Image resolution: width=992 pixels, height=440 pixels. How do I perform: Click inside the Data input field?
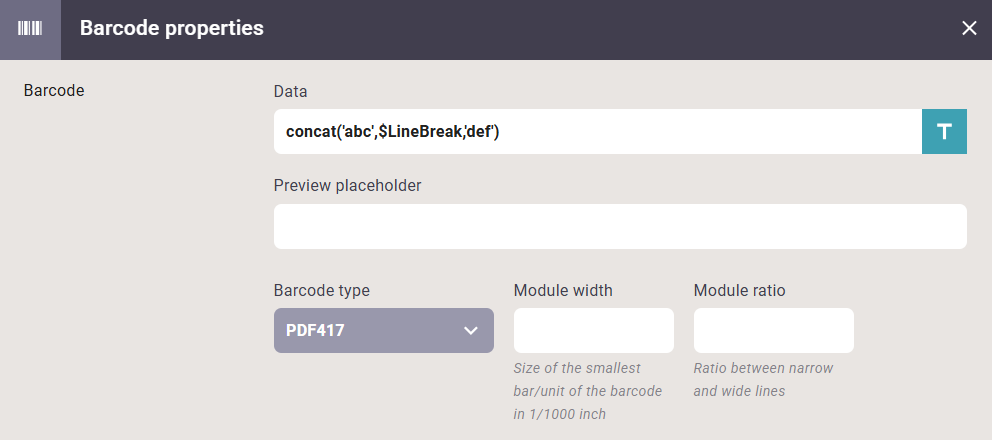[598, 131]
